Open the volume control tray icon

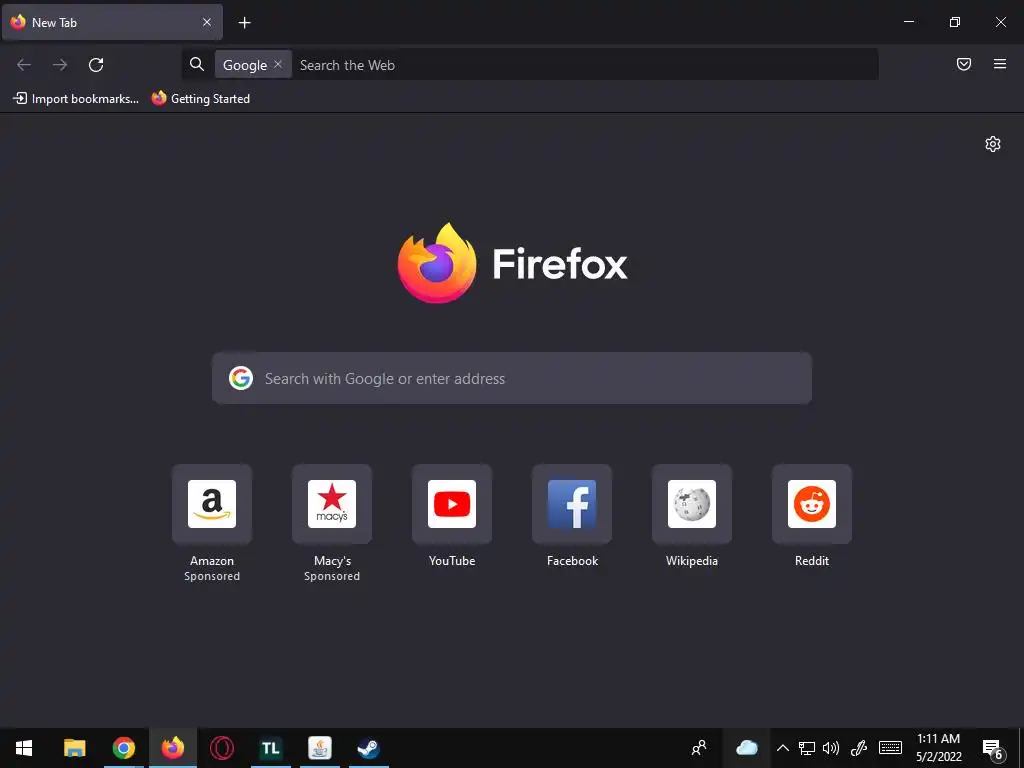click(831, 748)
